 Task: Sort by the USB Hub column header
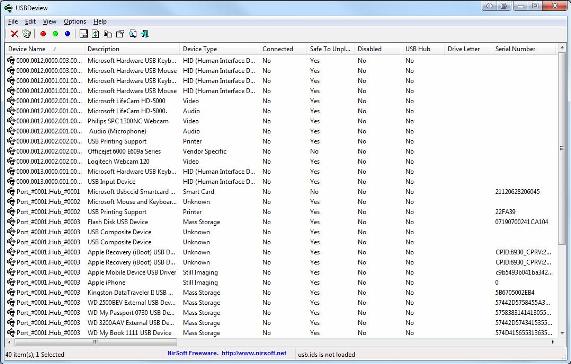[424, 49]
